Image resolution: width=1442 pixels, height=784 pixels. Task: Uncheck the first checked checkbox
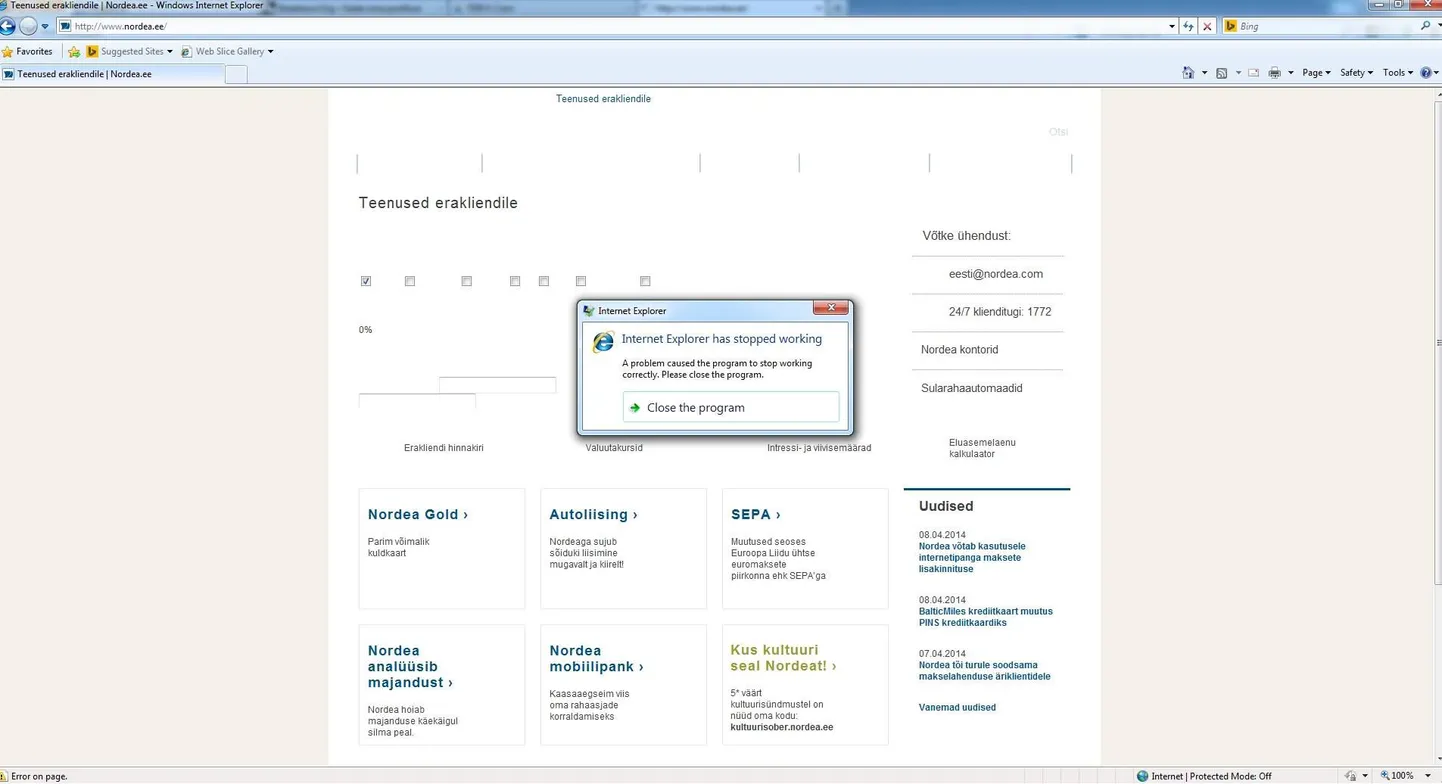click(x=366, y=281)
